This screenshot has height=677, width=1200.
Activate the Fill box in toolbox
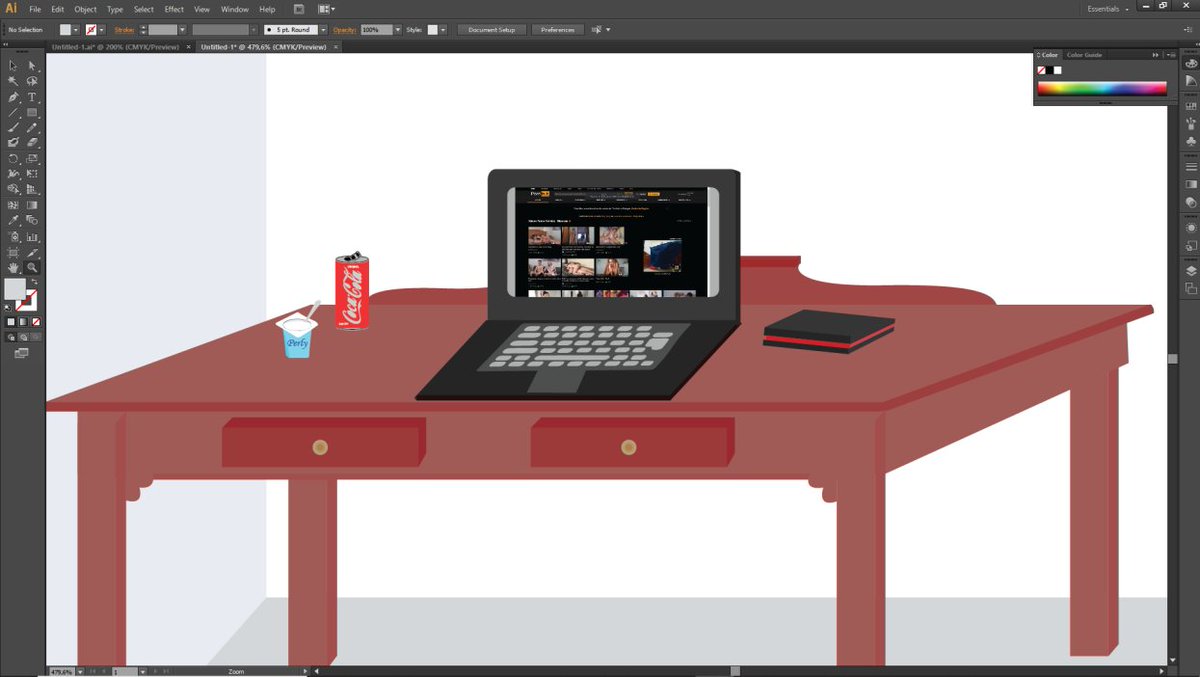(x=14, y=288)
